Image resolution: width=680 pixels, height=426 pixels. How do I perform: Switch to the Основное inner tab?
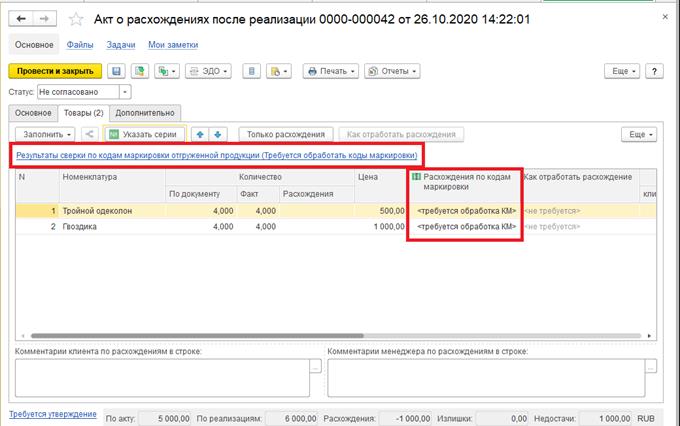(x=33, y=113)
